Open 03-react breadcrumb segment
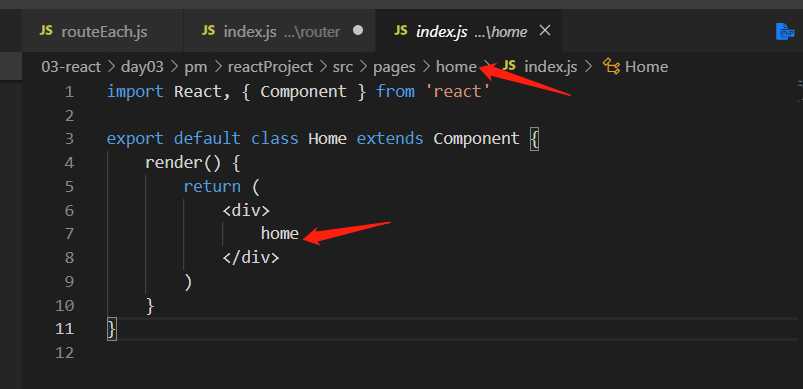803x389 pixels. pyautogui.click(x=71, y=67)
